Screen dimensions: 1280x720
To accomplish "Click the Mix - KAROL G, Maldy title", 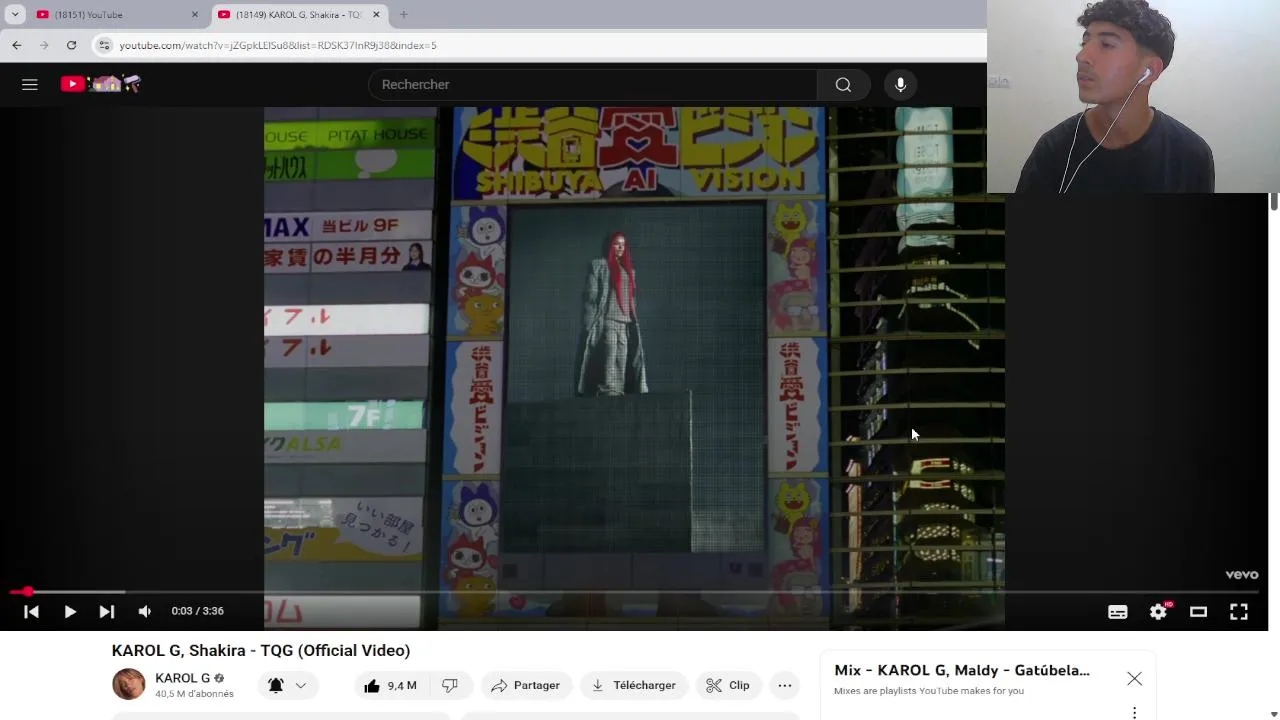I will (962, 670).
